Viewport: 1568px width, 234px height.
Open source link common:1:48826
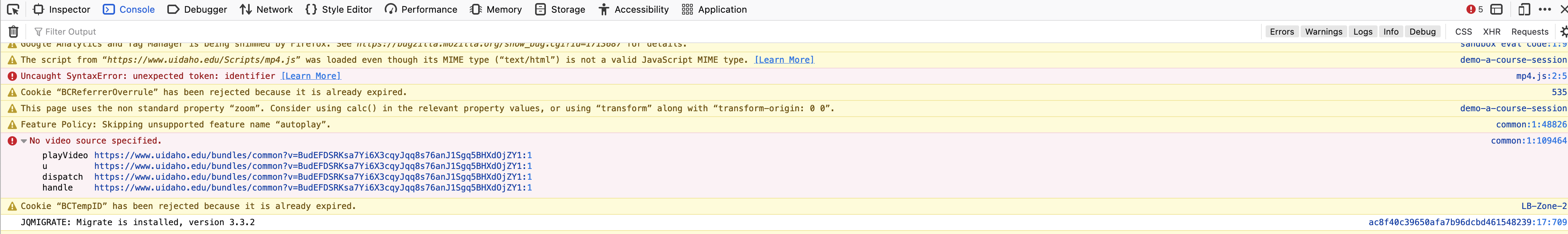click(1531, 125)
